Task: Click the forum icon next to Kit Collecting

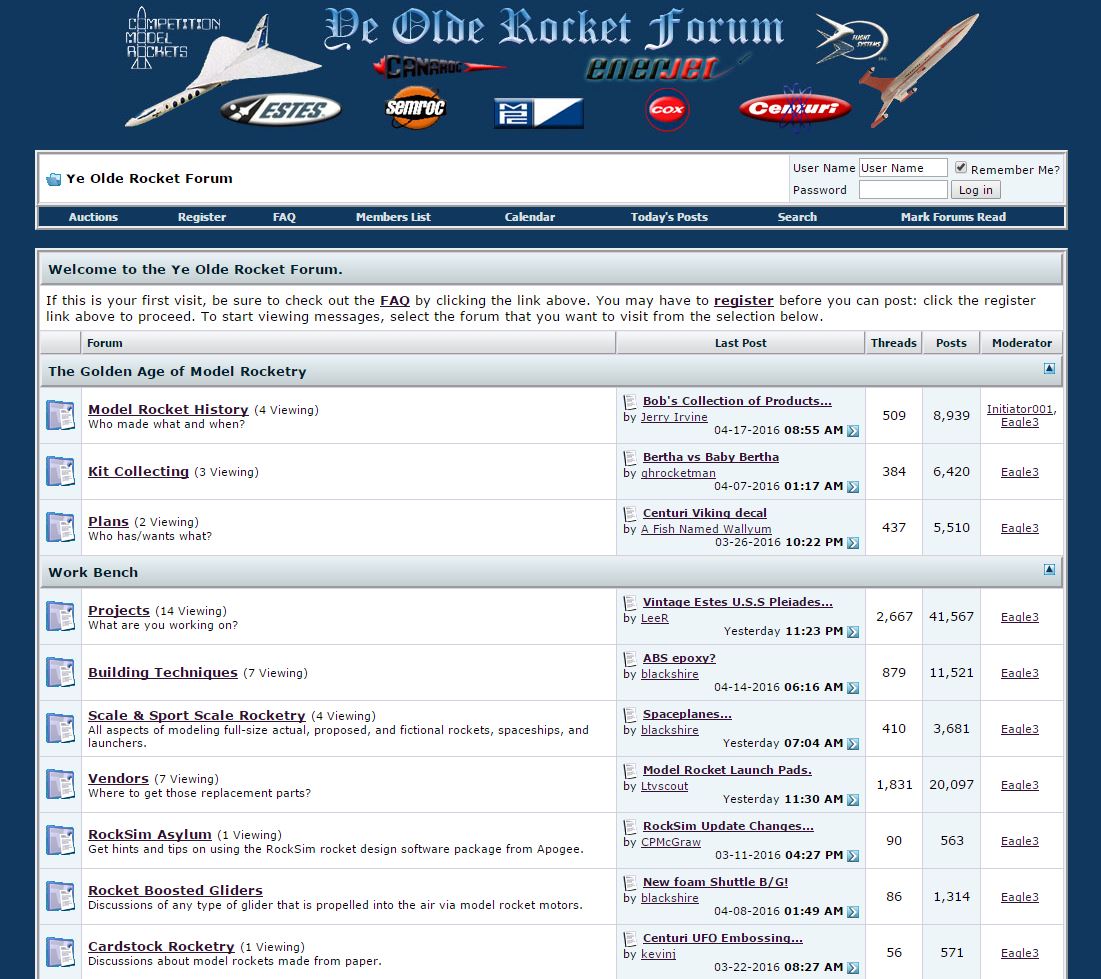Action: point(60,471)
